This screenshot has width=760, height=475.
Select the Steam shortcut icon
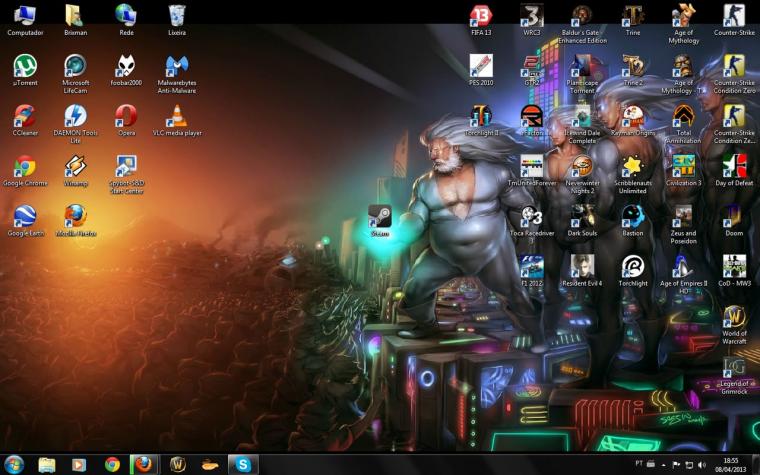click(380, 221)
